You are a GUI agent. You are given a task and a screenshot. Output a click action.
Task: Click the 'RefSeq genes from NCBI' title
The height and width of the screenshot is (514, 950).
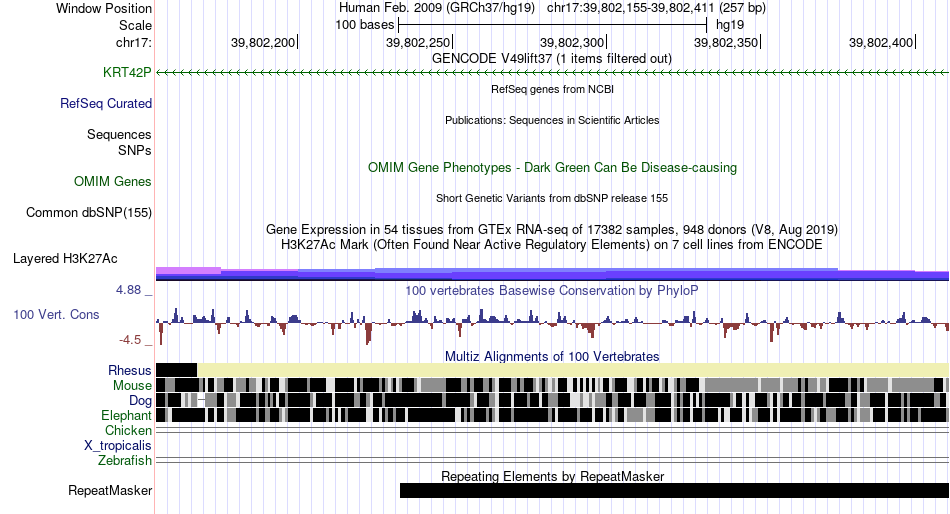click(x=552, y=89)
